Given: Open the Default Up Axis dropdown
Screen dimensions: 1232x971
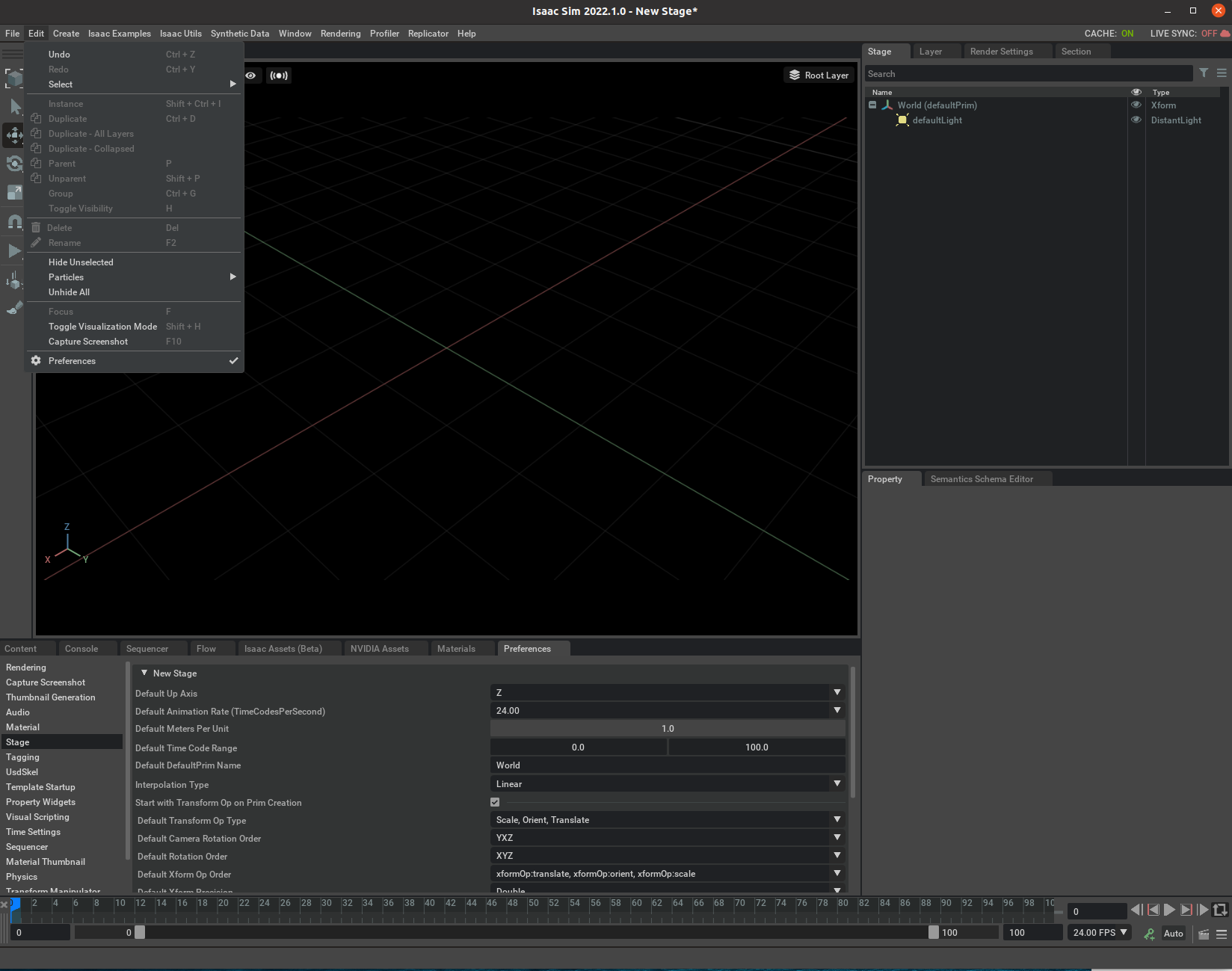Looking at the screenshot, I should pos(668,693).
